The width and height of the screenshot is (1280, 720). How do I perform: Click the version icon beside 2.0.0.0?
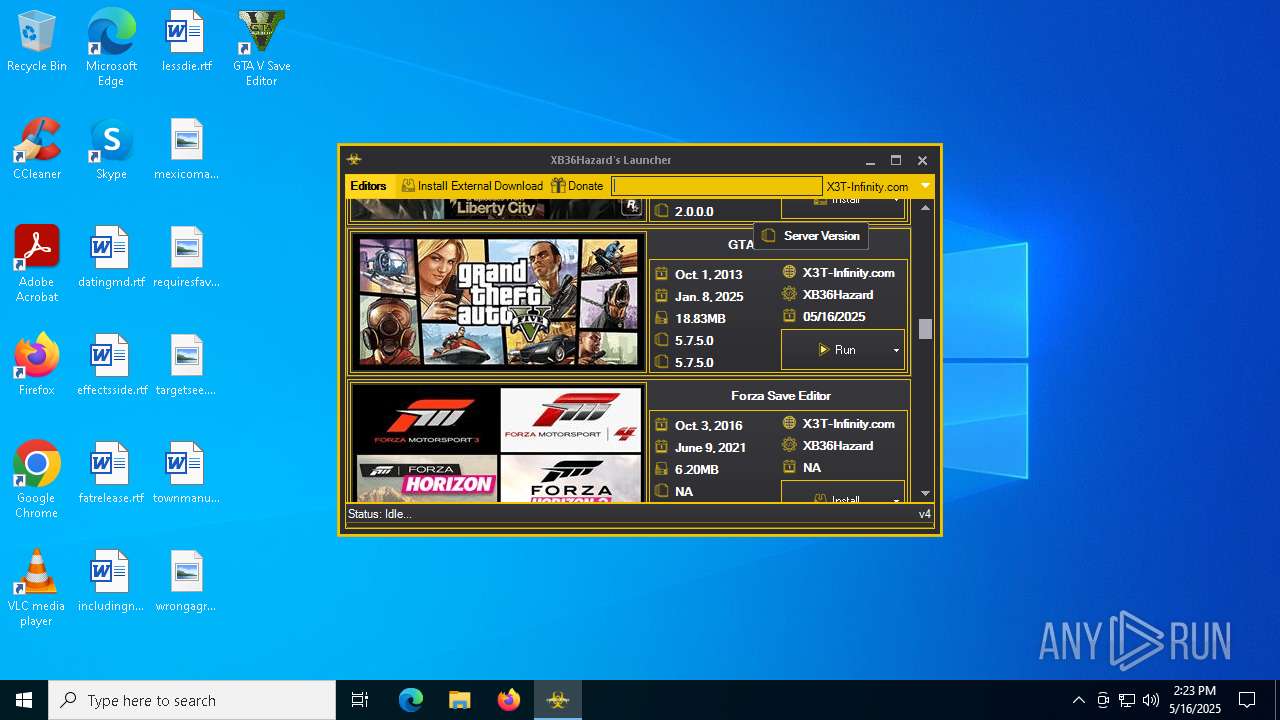661,211
